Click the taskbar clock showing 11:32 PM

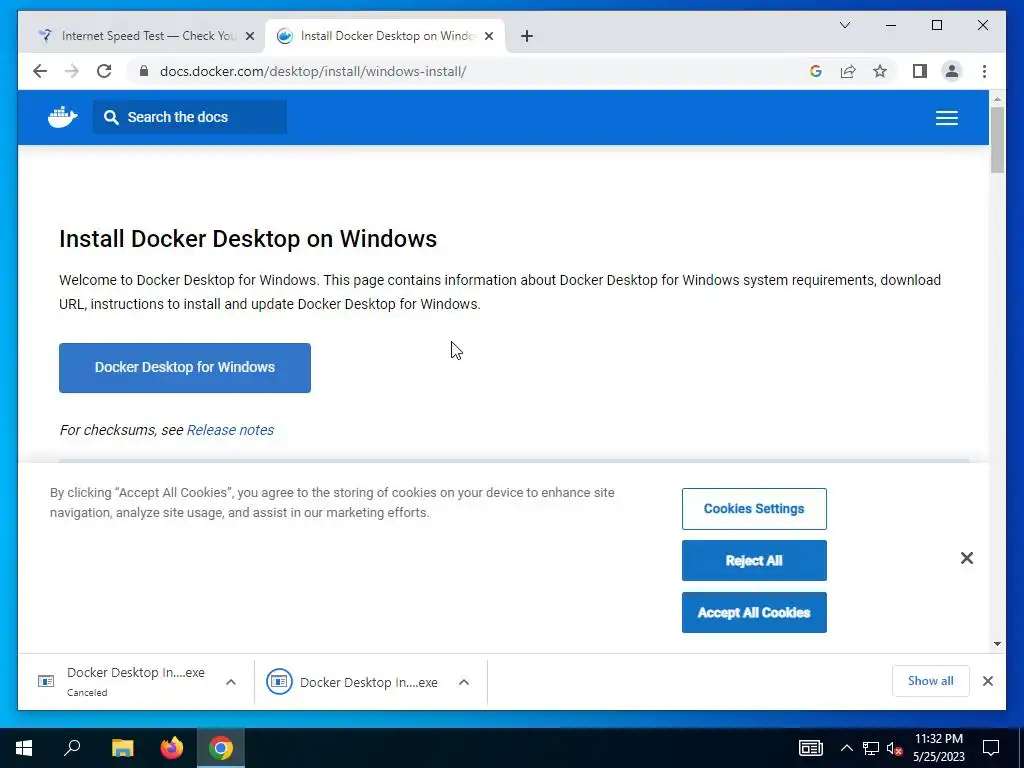click(x=938, y=748)
